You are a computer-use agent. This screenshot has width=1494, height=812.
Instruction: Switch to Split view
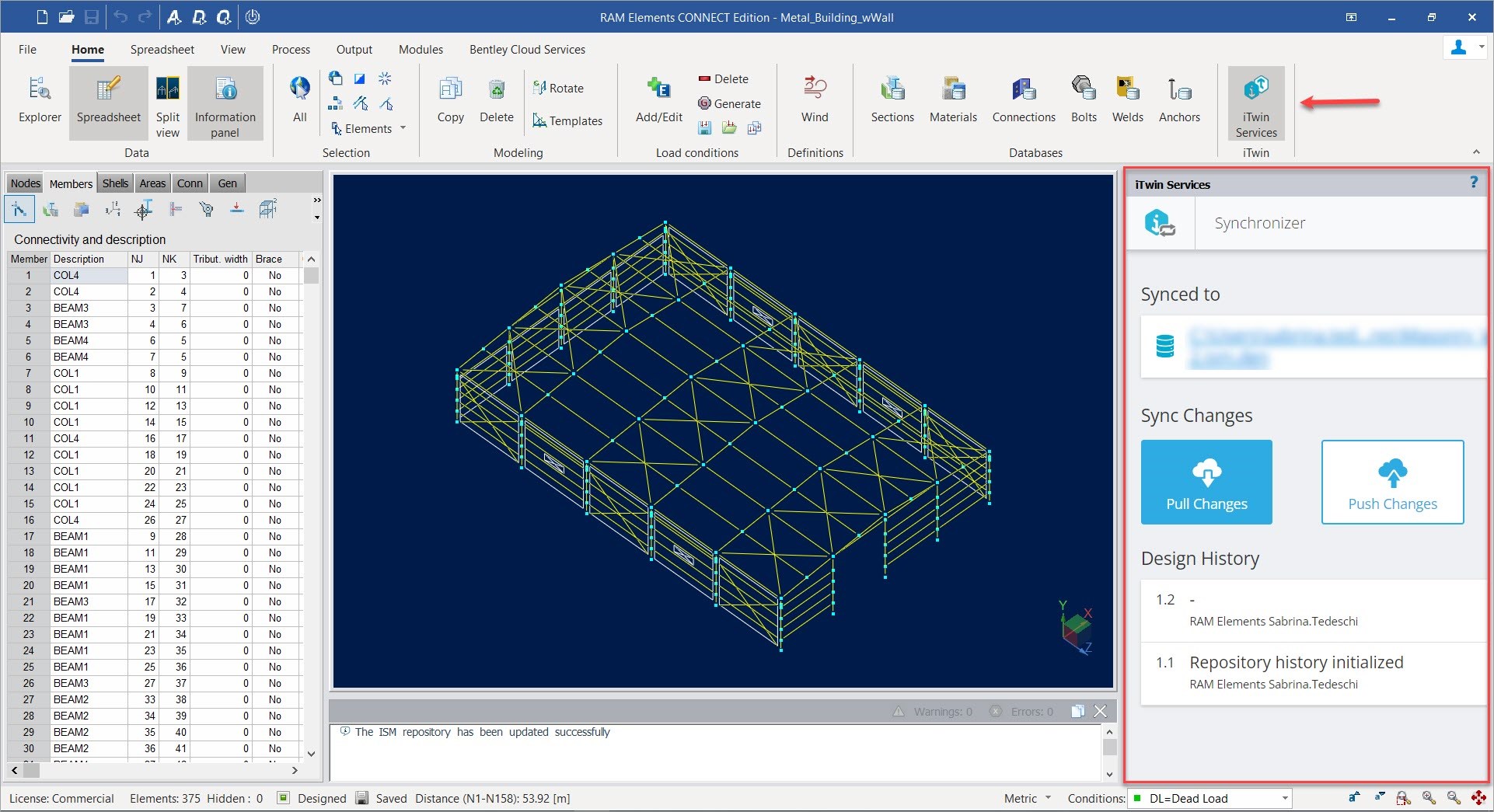168,107
